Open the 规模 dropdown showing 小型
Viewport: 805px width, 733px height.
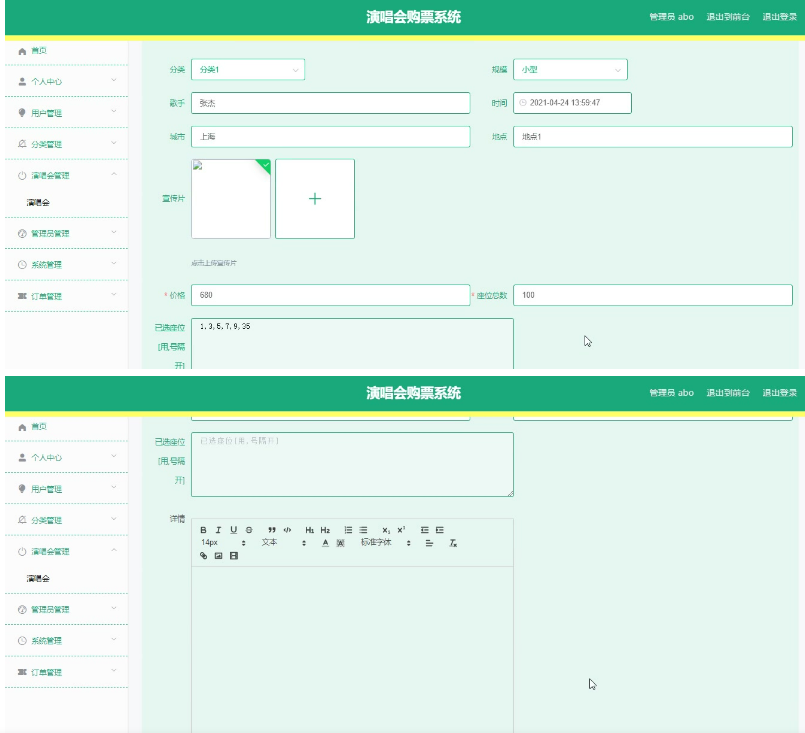570,69
